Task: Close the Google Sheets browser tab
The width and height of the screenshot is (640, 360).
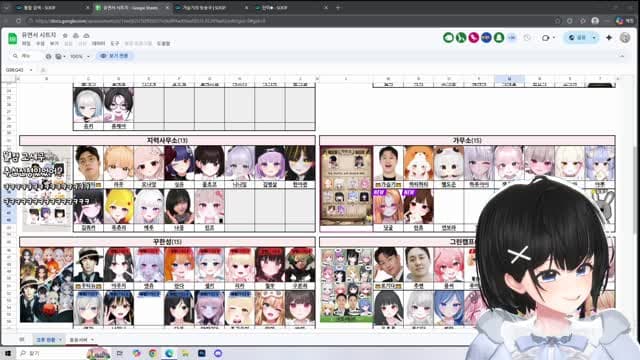Action: coord(167,7)
